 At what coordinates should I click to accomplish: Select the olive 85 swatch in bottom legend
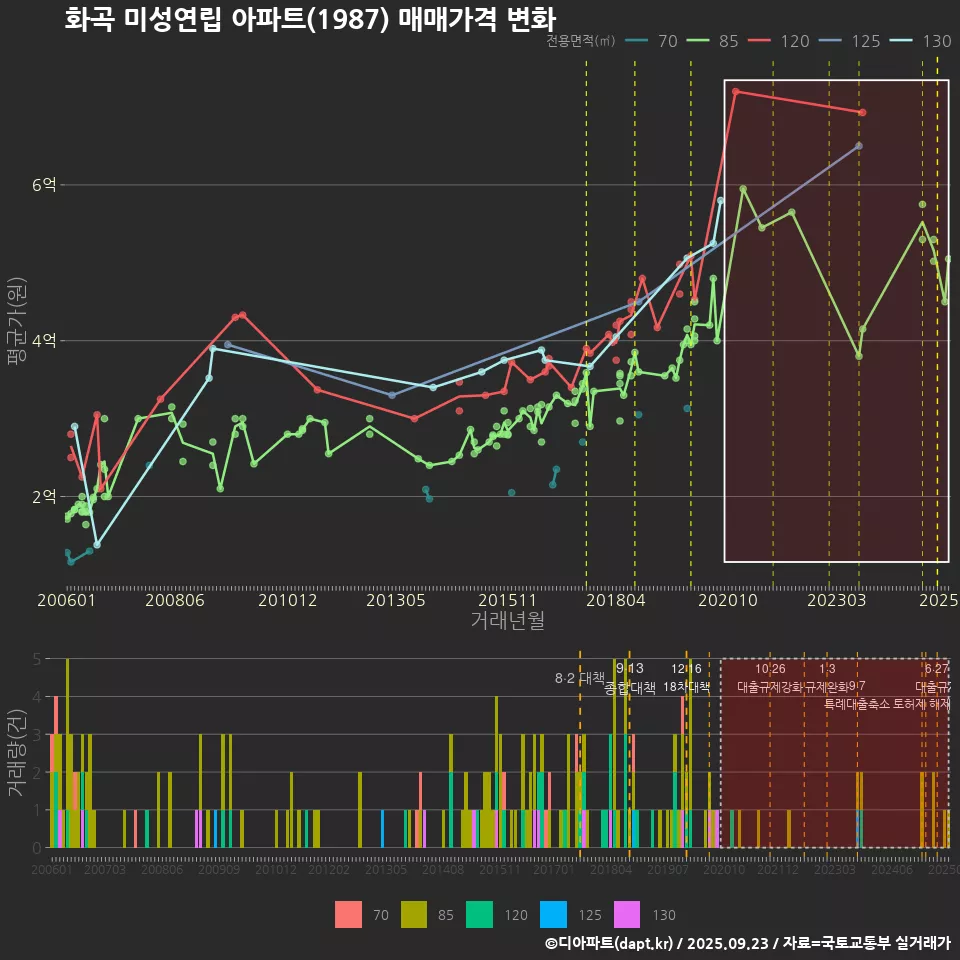pyautogui.click(x=416, y=914)
